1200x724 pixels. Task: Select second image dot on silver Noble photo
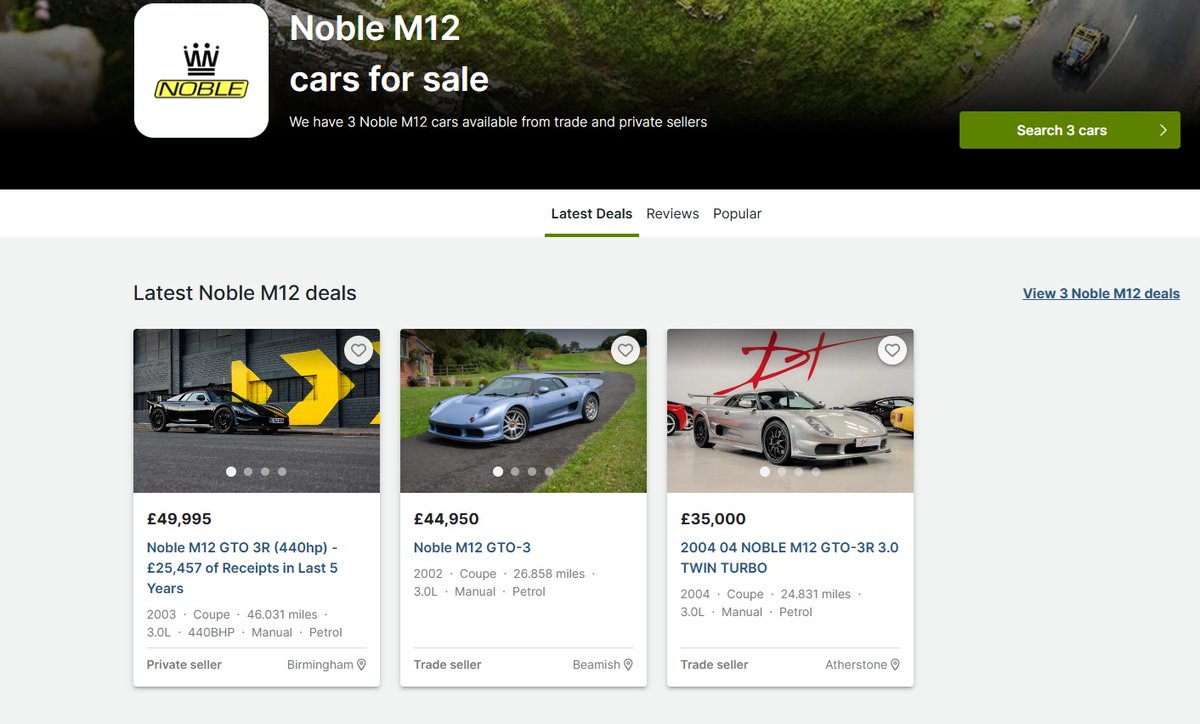point(782,471)
